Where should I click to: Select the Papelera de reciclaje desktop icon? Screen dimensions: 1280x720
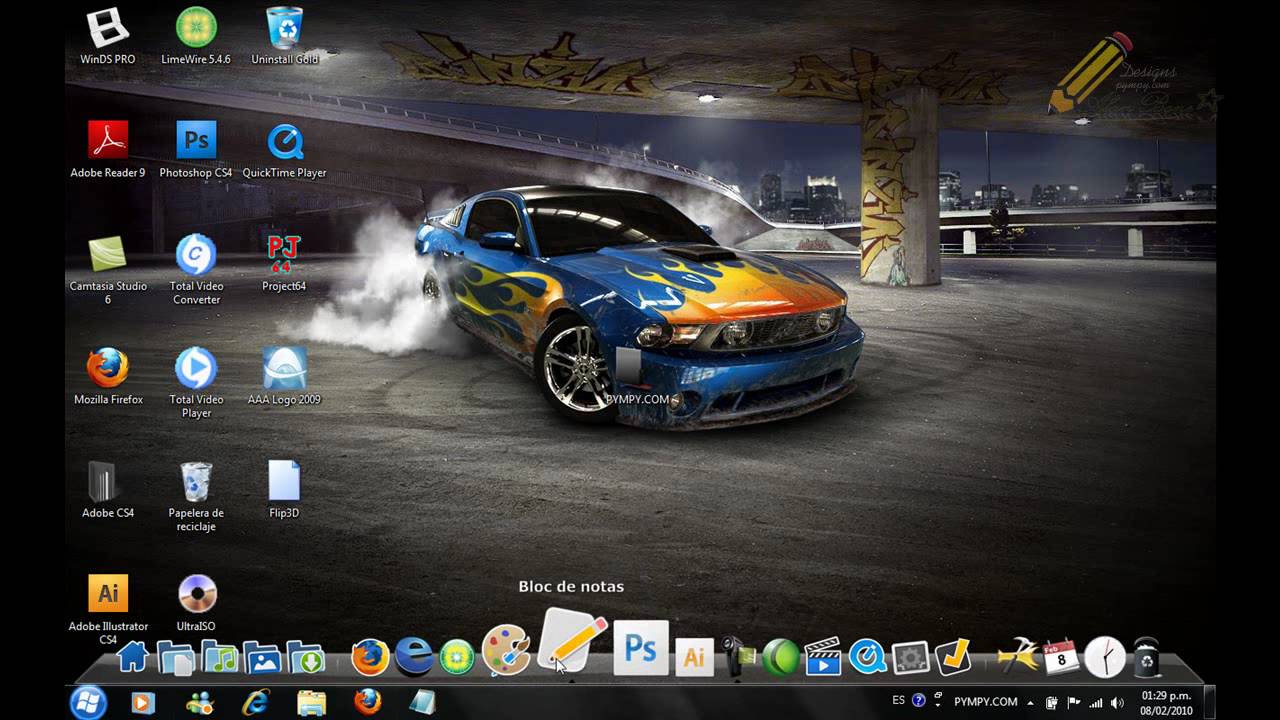[196, 496]
